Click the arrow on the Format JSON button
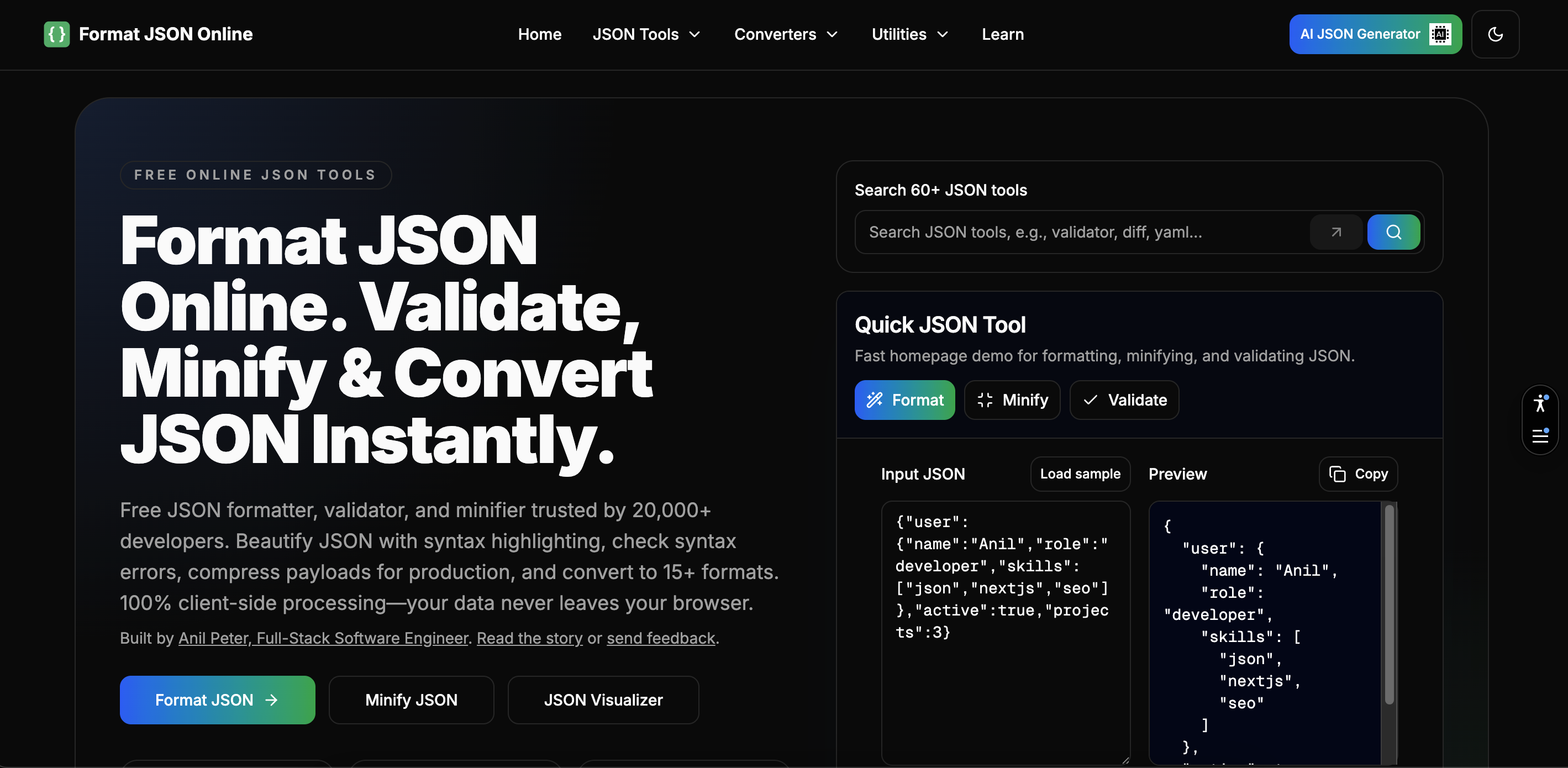The image size is (1568, 768). click(x=271, y=700)
